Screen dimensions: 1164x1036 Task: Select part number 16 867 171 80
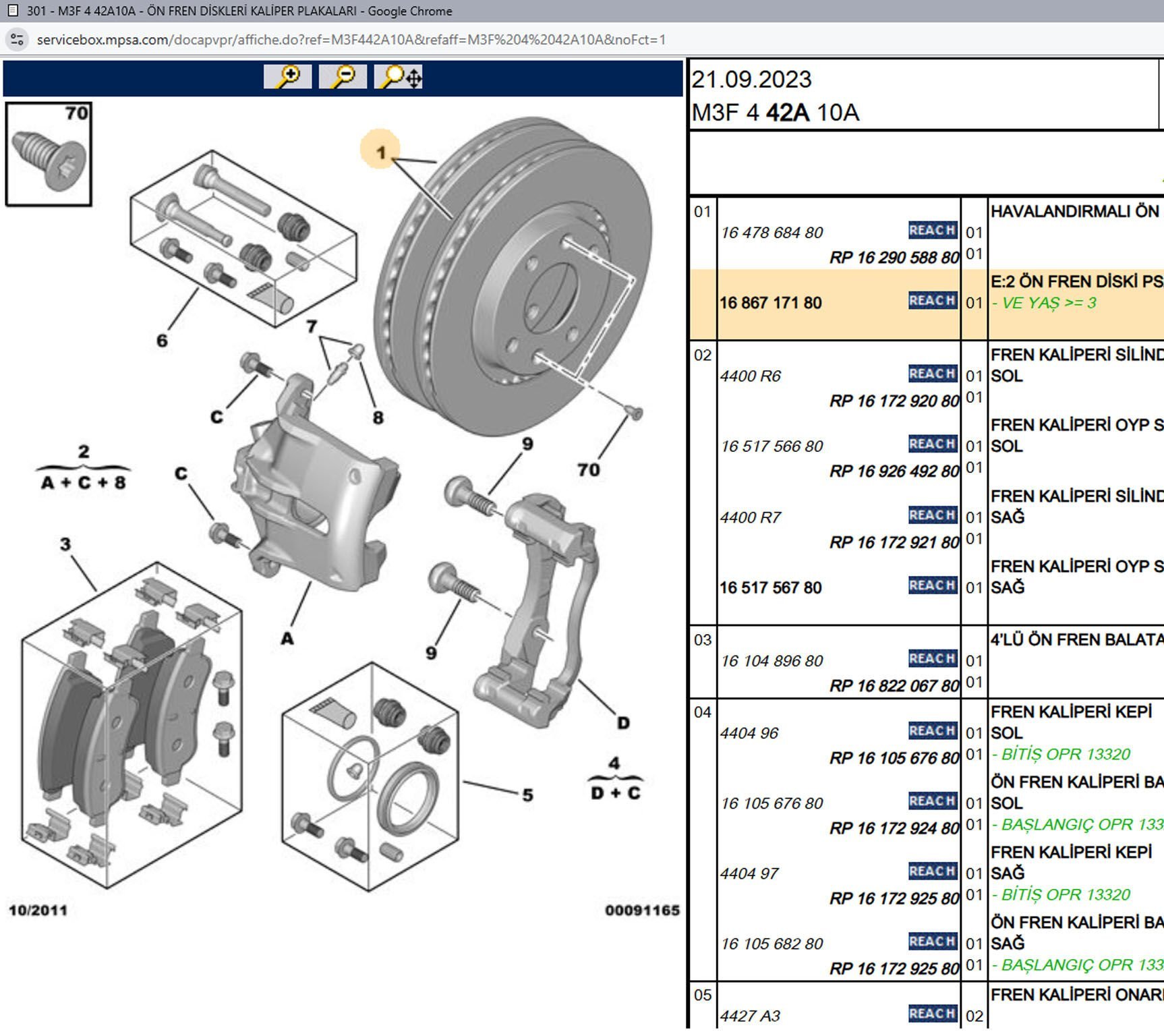(x=770, y=303)
